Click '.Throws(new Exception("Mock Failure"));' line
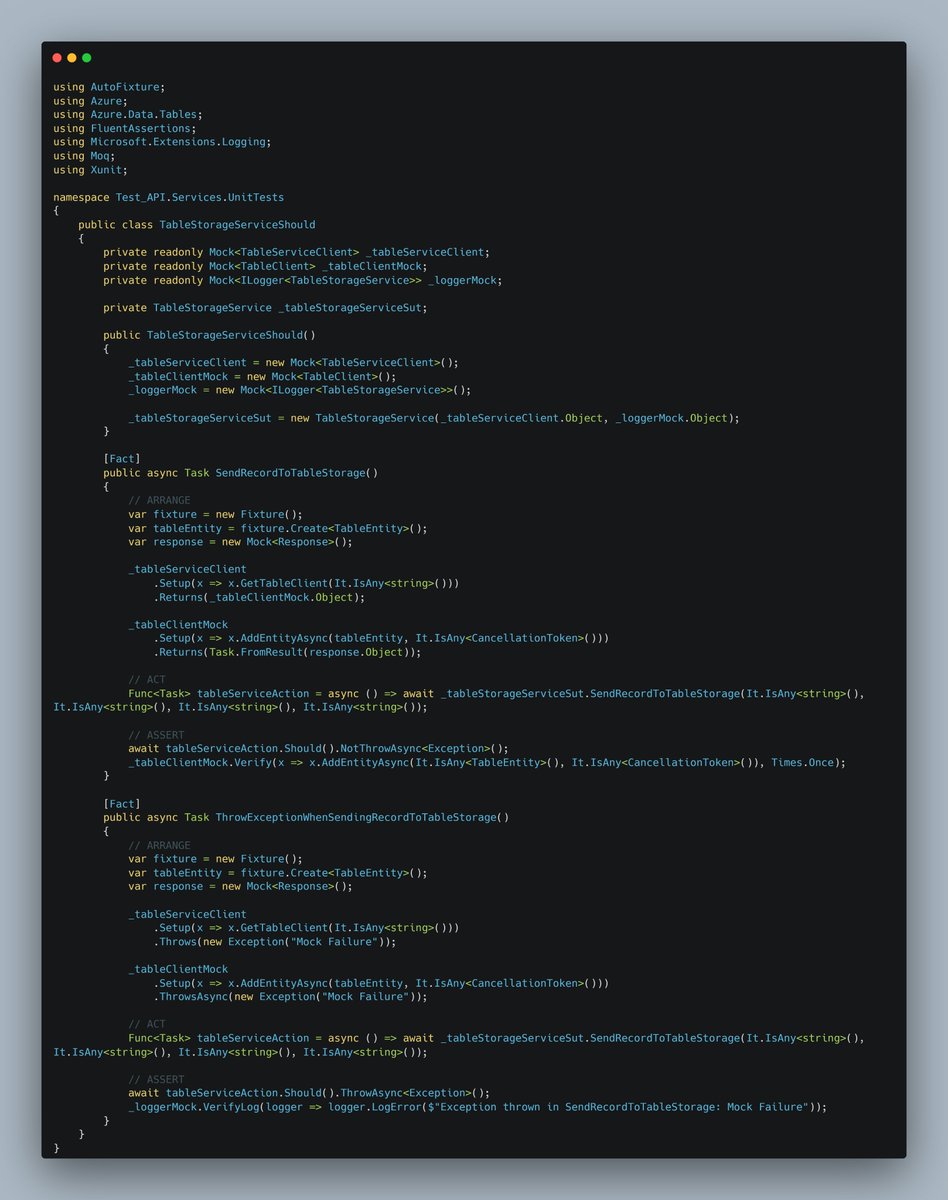948x1200 pixels. tap(275, 941)
